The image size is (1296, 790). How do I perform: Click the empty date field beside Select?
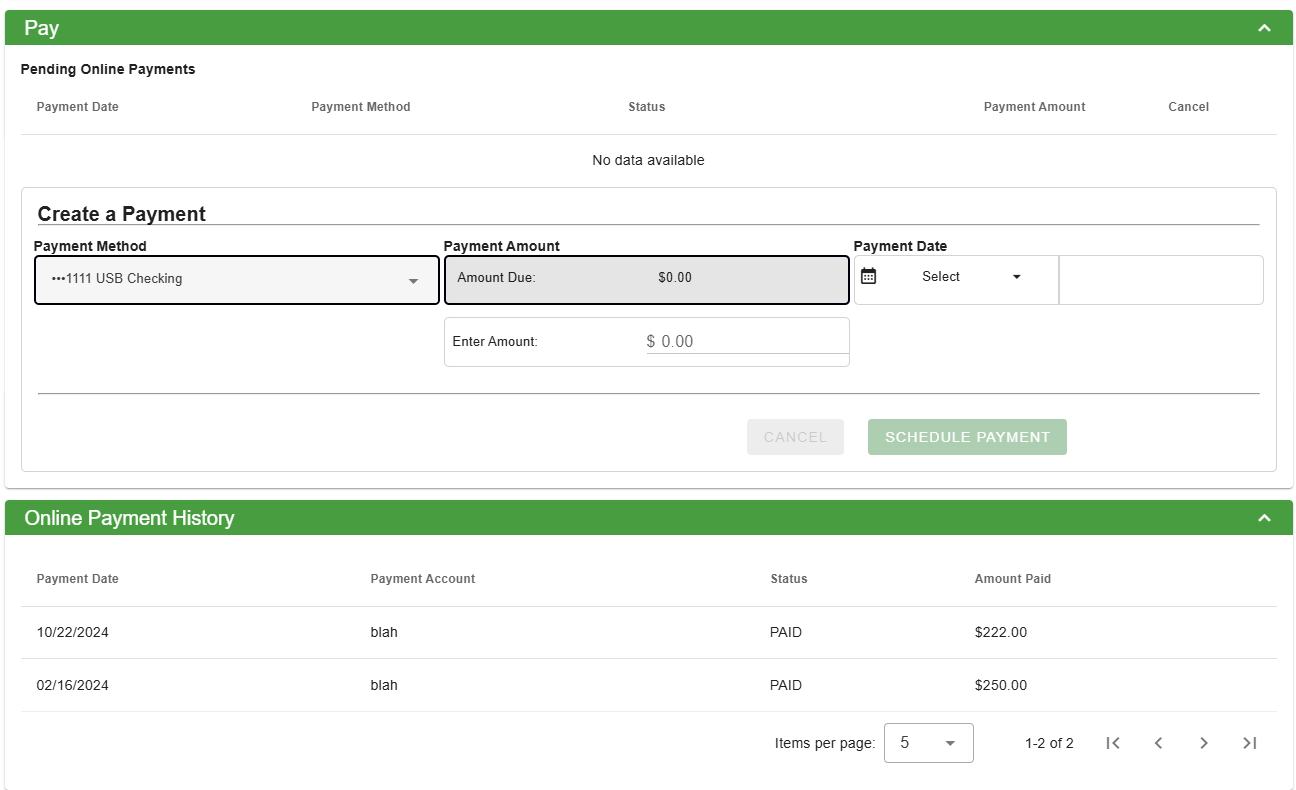(1160, 280)
